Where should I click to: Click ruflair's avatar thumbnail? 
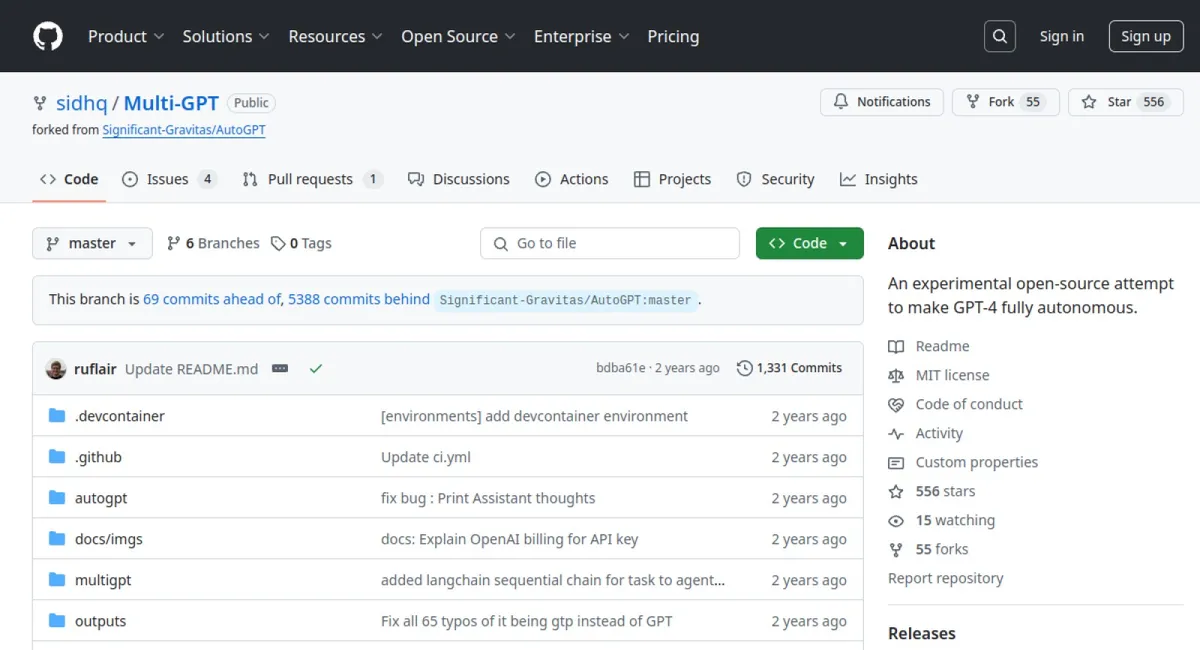pyautogui.click(x=56, y=368)
